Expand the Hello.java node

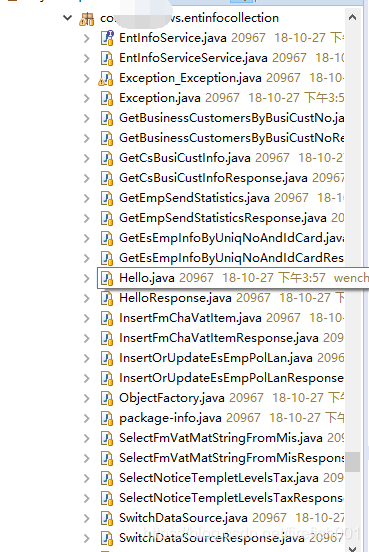click(87, 278)
